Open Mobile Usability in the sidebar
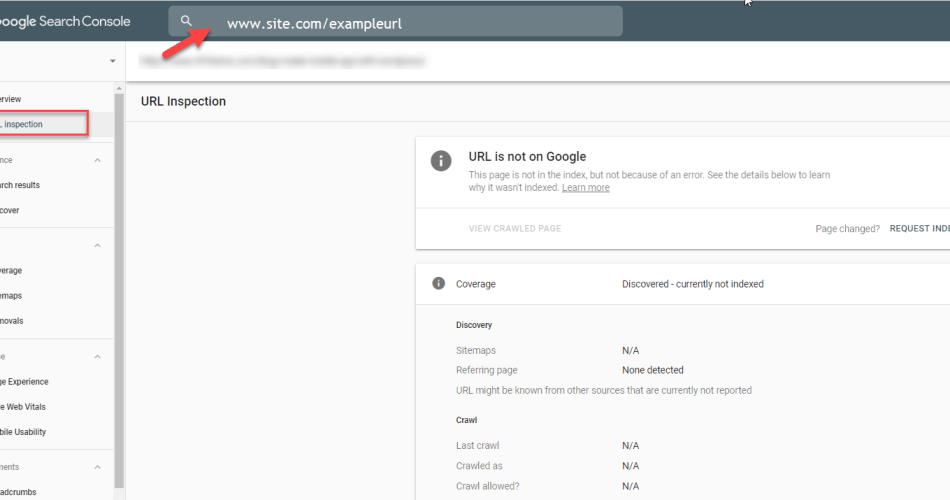950x500 pixels. [23, 432]
